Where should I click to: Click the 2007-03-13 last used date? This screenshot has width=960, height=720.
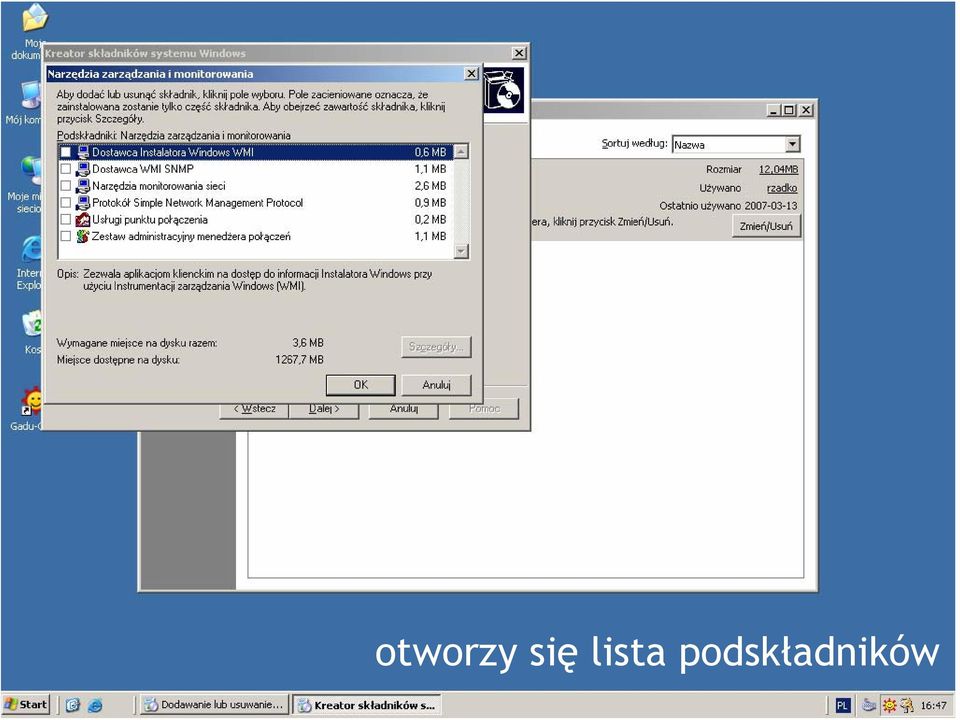771,206
